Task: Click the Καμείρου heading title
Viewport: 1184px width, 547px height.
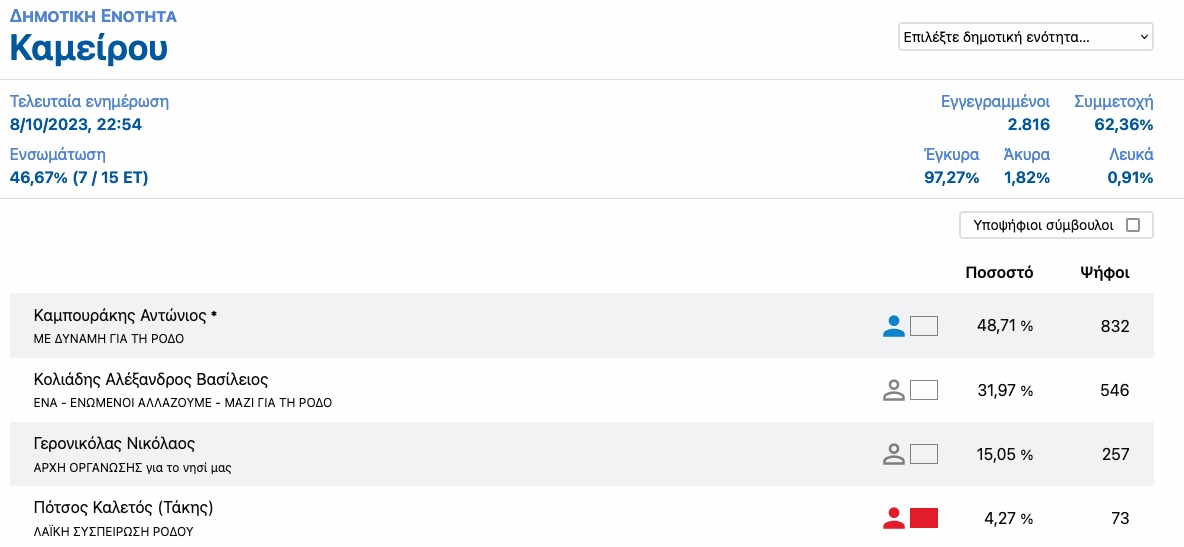Action: tap(88, 48)
